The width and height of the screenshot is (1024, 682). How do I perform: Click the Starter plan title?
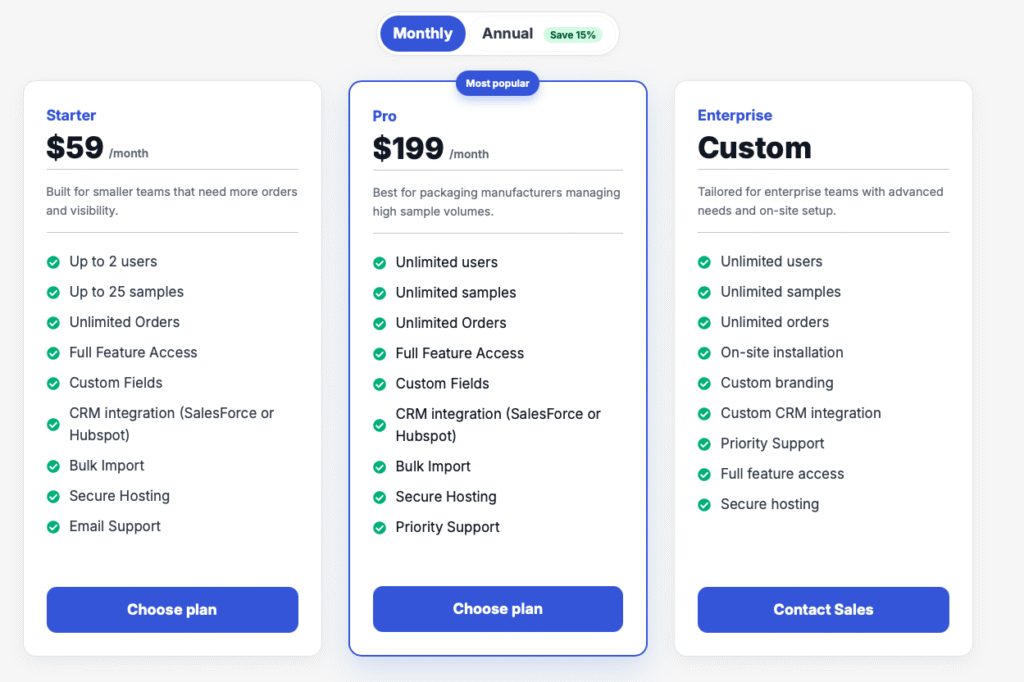click(71, 116)
